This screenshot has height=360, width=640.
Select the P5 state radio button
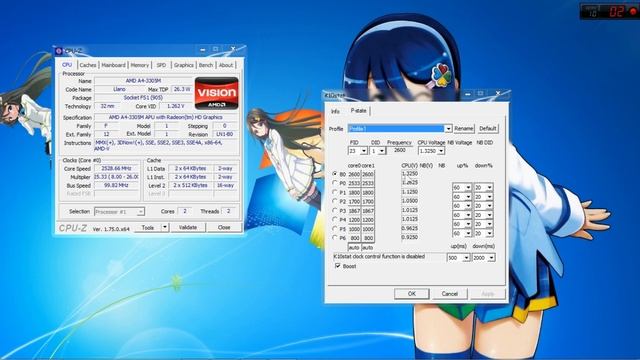pyautogui.click(x=335, y=229)
